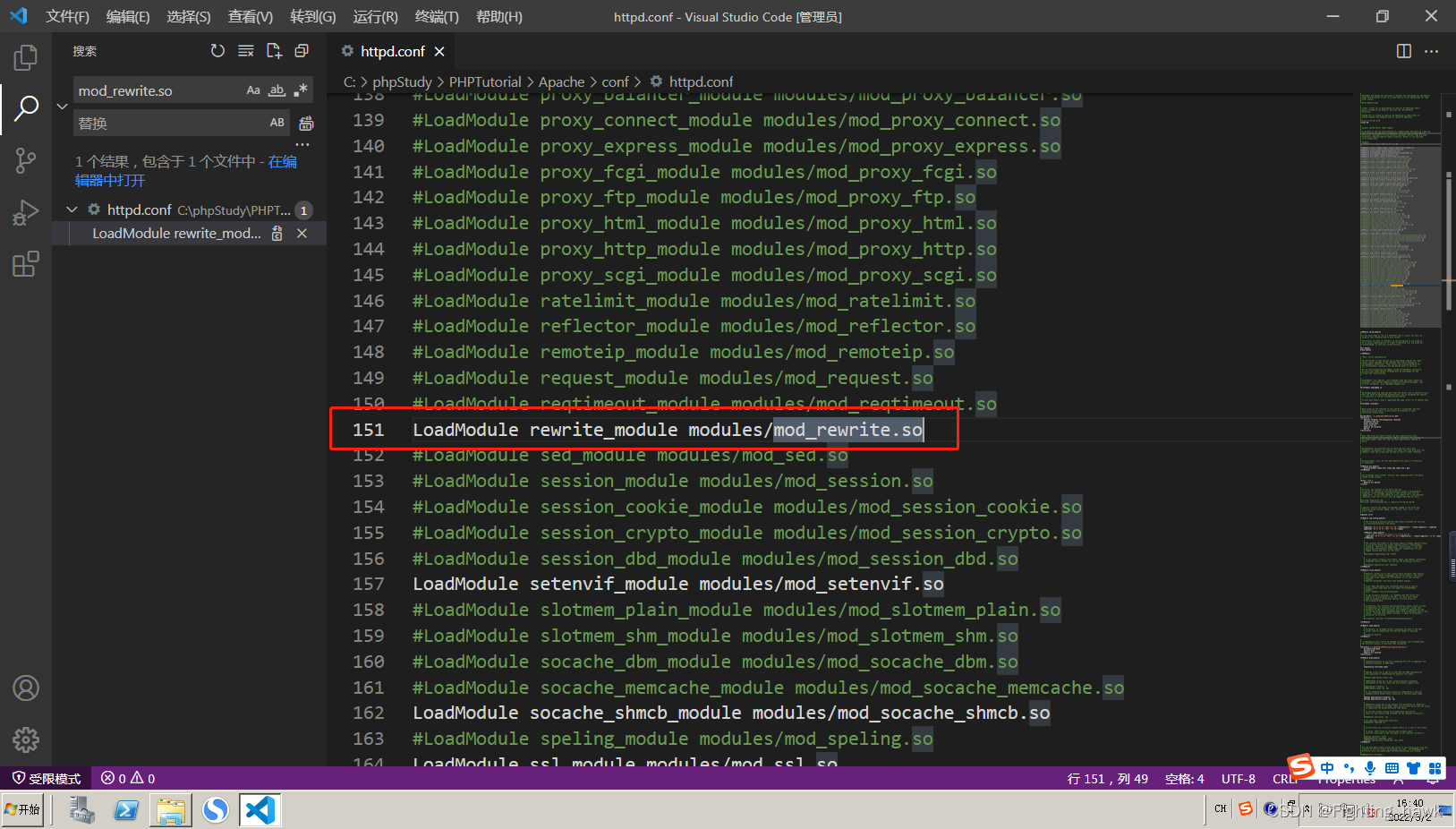Switch to VS Code in taskbar

260,810
